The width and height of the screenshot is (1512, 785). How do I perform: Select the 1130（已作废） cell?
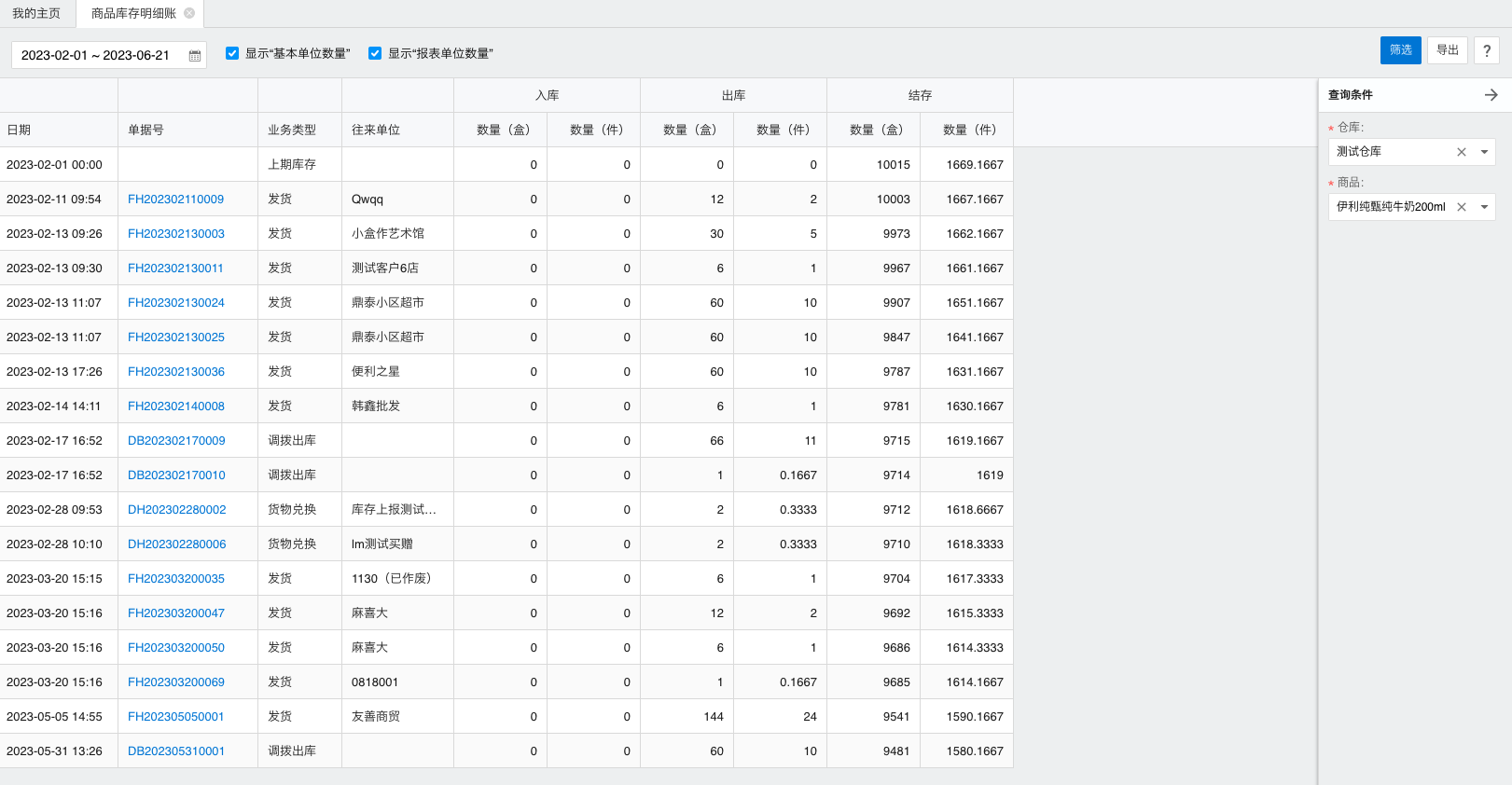[x=398, y=579]
